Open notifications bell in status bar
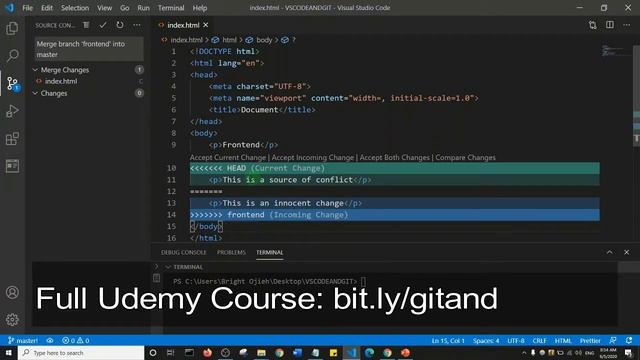Viewport: 640px width, 360px height. click(629, 340)
